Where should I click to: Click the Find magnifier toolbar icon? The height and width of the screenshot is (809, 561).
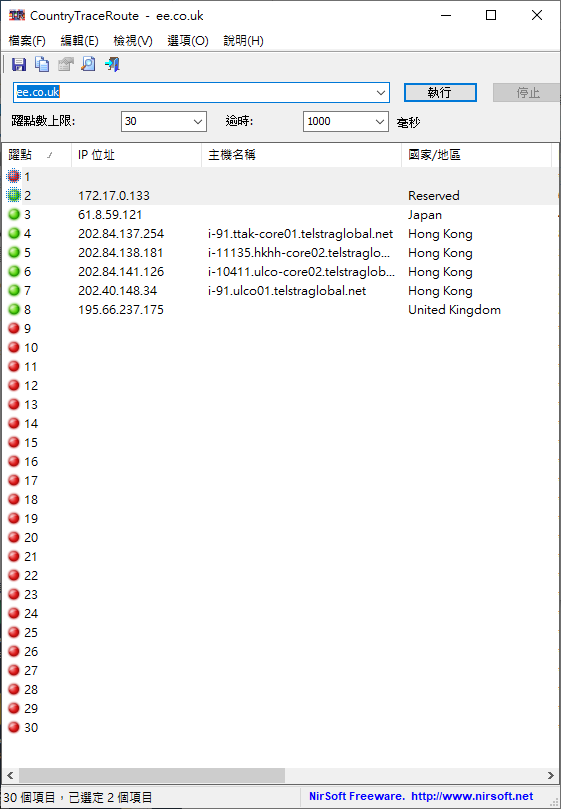89,64
